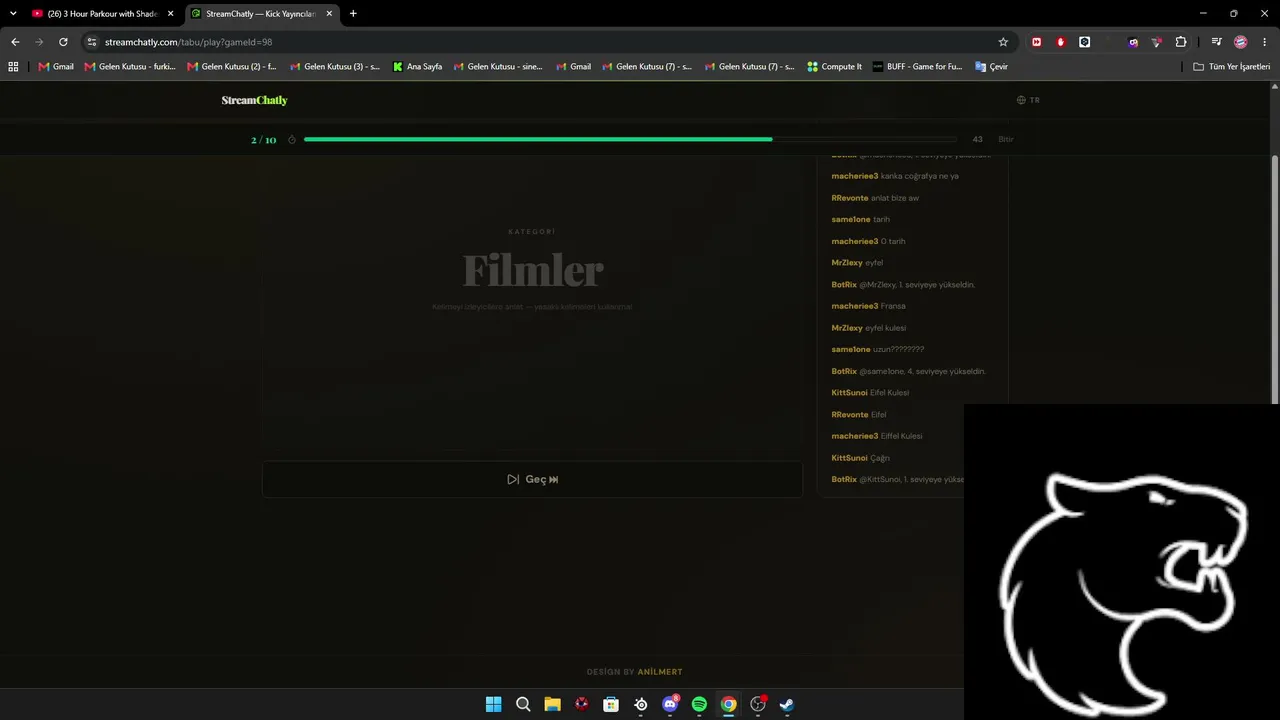This screenshot has height=720, width=1280.
Task: Open the Gelen Kutusu (2) bookmark
Action: 232,67
